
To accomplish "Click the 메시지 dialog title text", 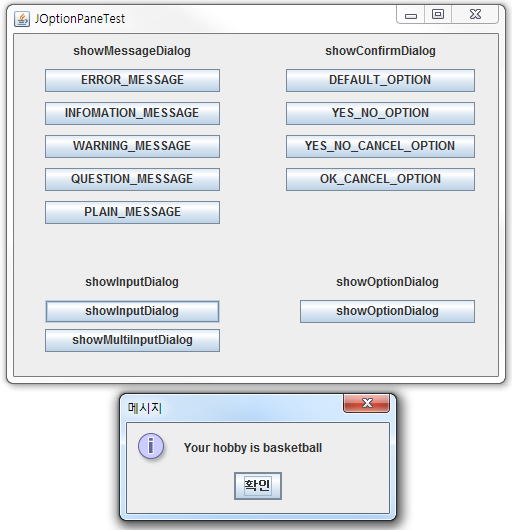I will pos(145,408).
